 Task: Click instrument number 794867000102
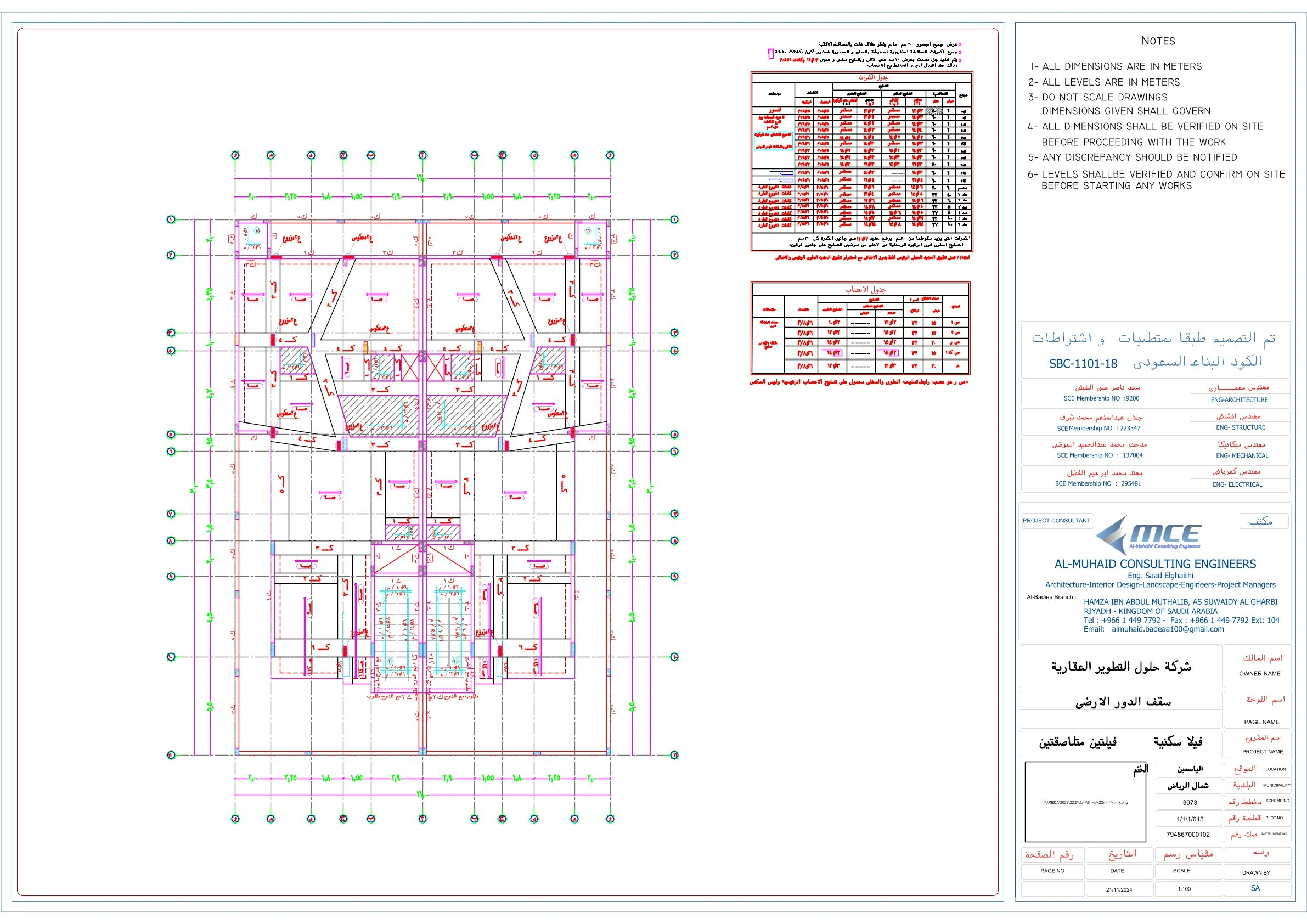pos(1188,835)
